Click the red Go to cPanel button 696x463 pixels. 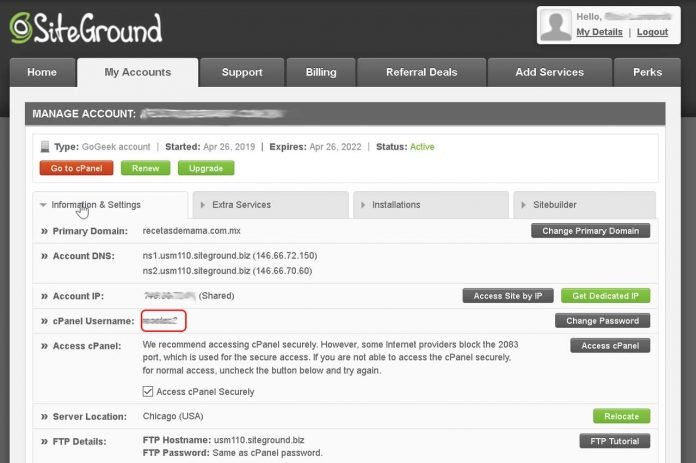[76, 168]
